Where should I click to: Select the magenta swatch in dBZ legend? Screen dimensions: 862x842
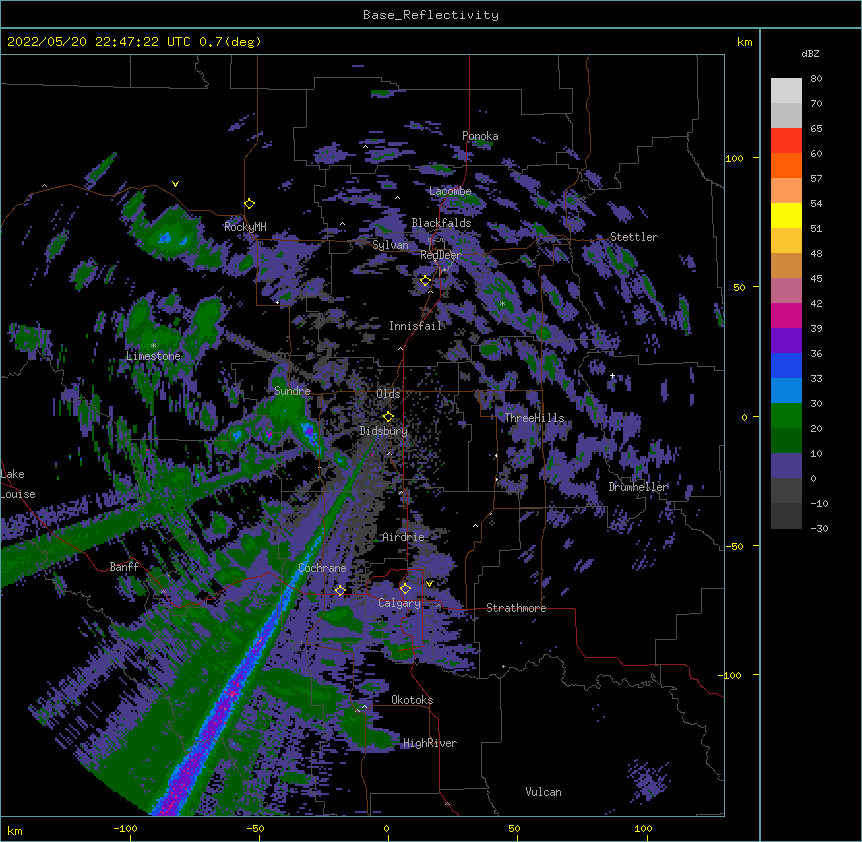pyautogui.click(x=786, y=315)
